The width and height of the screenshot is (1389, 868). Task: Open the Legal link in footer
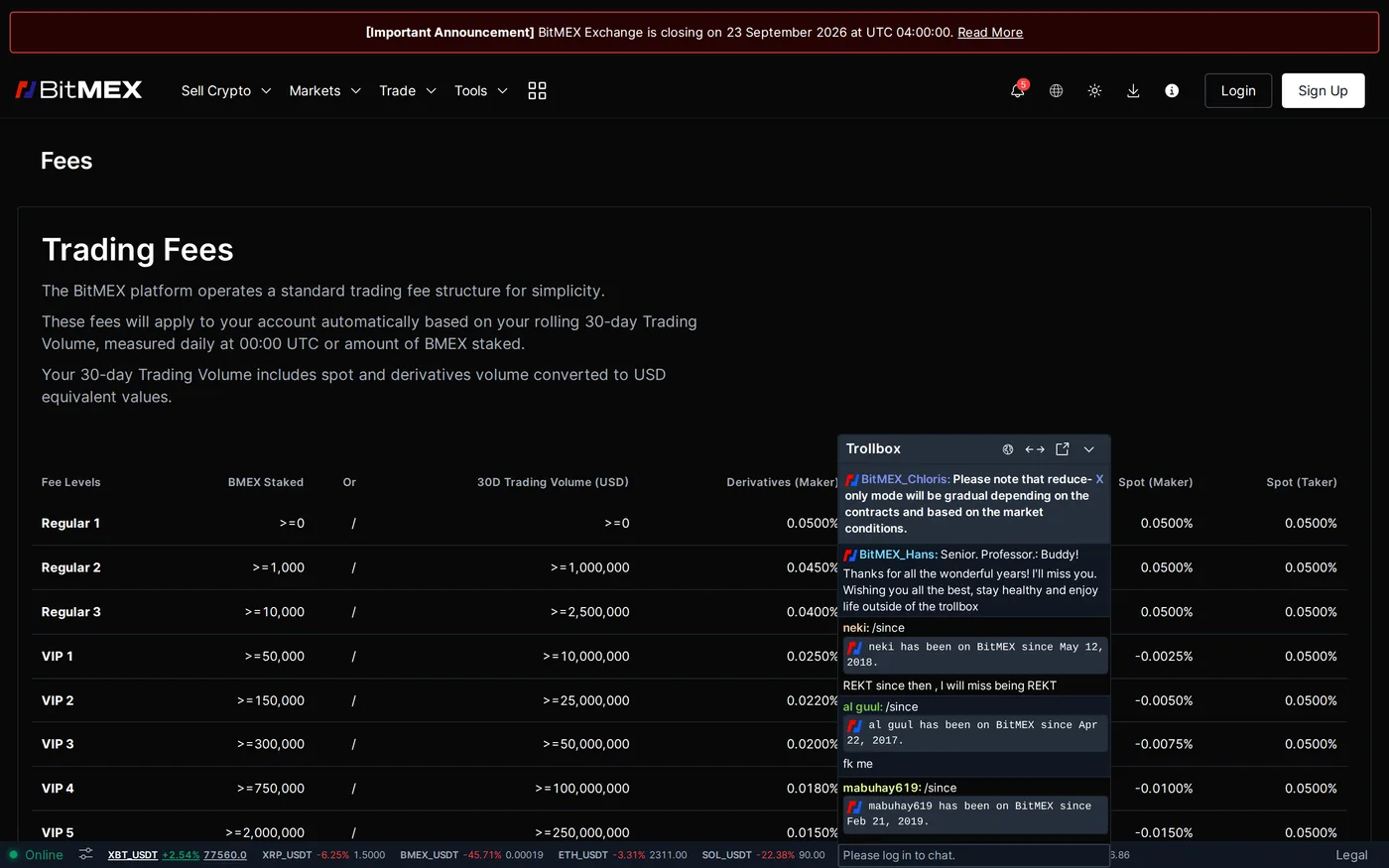[1351, 855]
